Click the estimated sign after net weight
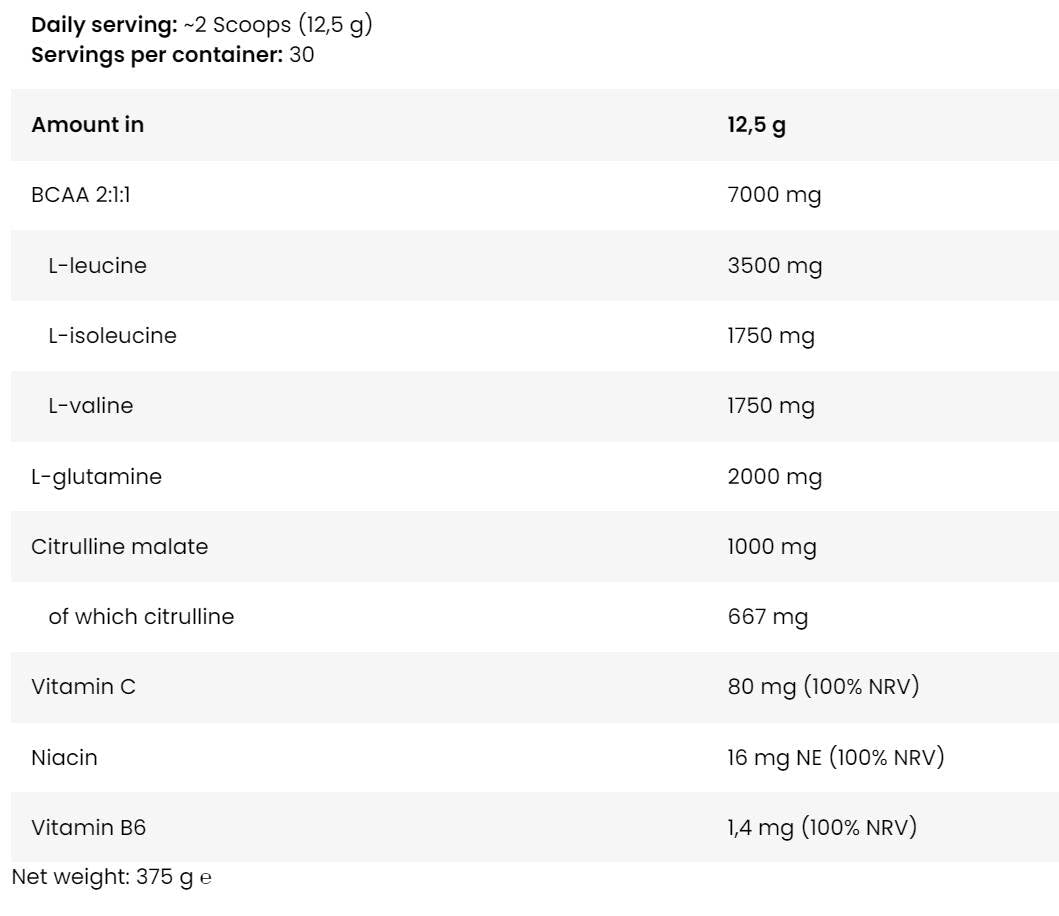Image resolution: width=1059 pixels, height=916 pixels. tap(206, 879)
